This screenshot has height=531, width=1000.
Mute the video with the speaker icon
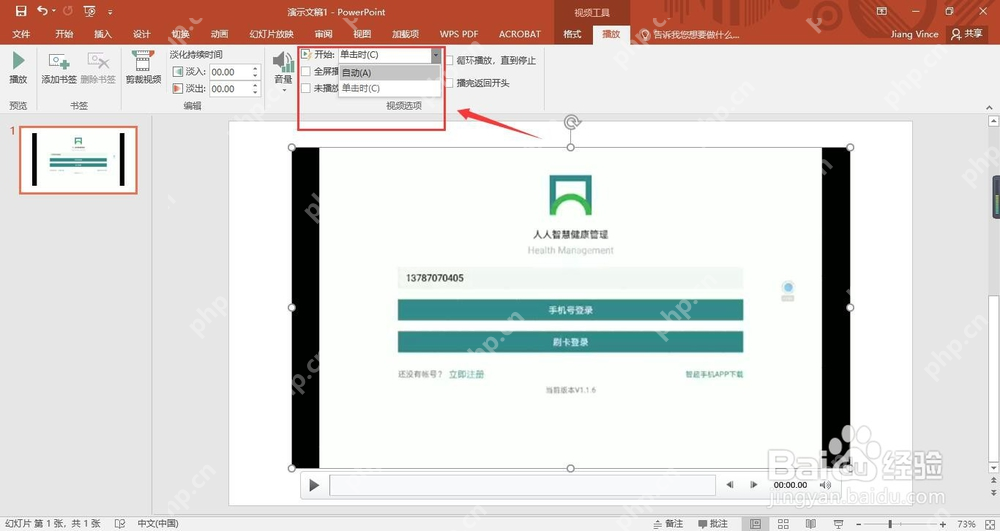coord(830,485)
